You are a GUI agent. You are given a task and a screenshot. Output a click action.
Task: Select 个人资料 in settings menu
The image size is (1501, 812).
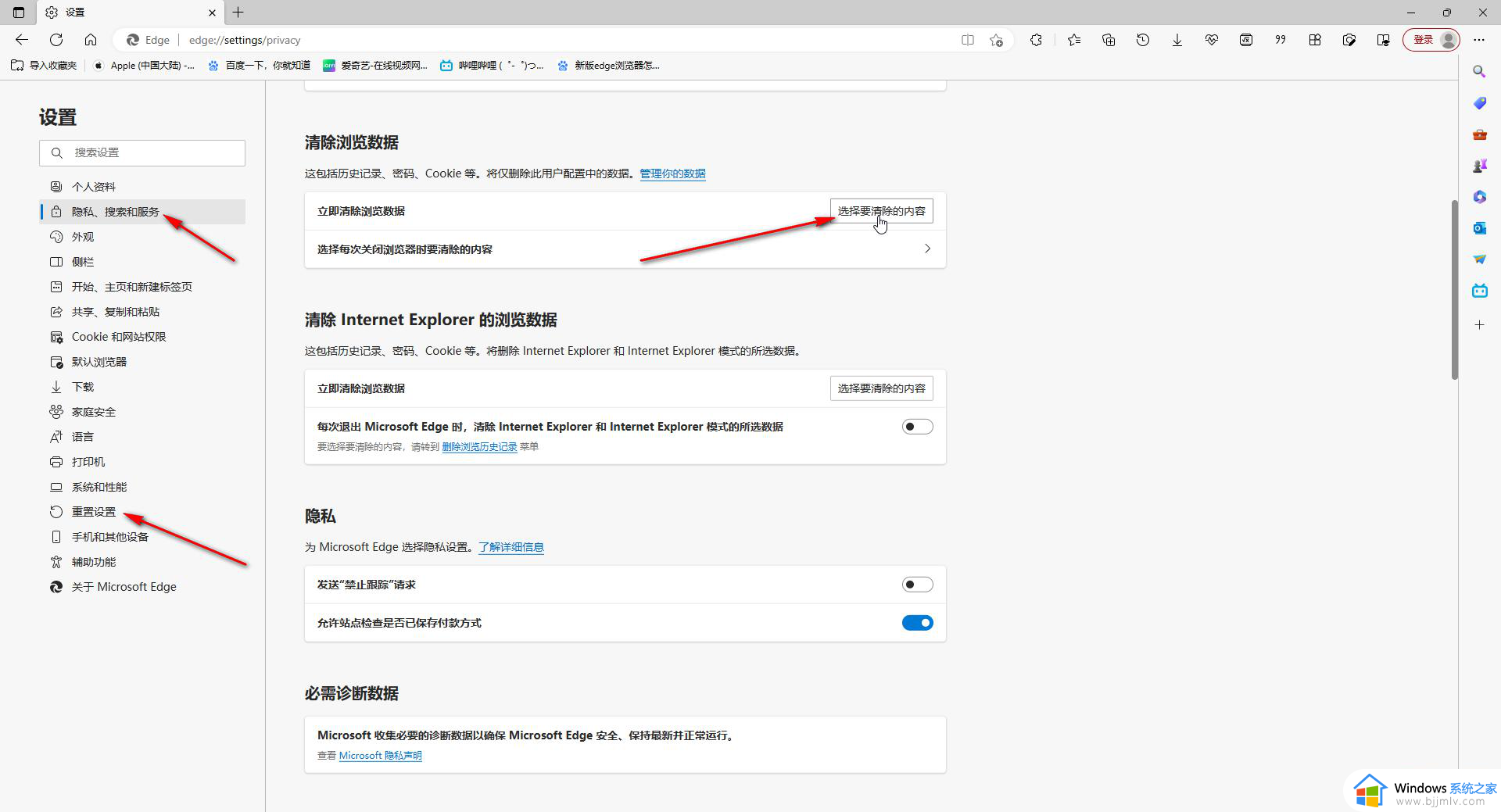click(x=142, y=187)
